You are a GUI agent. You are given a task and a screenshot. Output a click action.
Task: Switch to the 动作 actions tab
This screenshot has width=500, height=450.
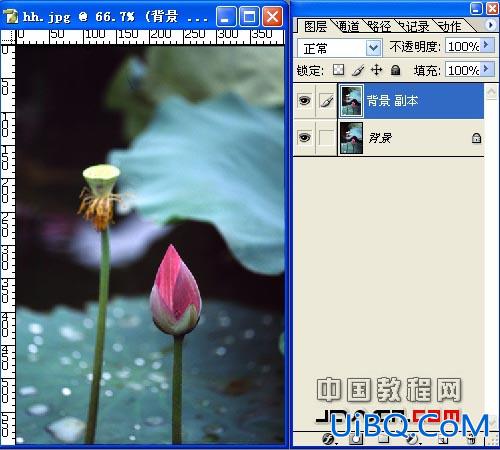pos(451,26)
